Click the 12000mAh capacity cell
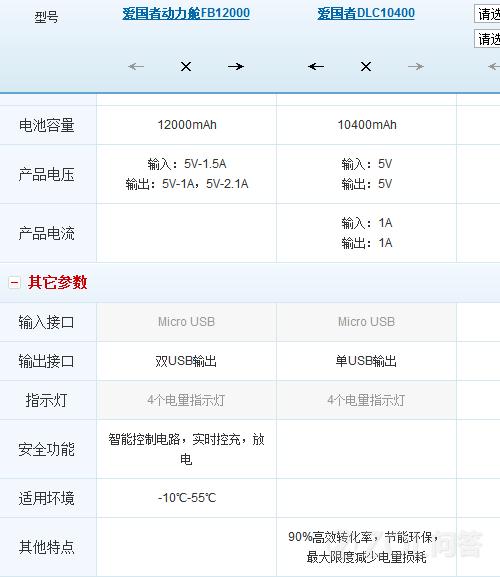 [187, 125]
